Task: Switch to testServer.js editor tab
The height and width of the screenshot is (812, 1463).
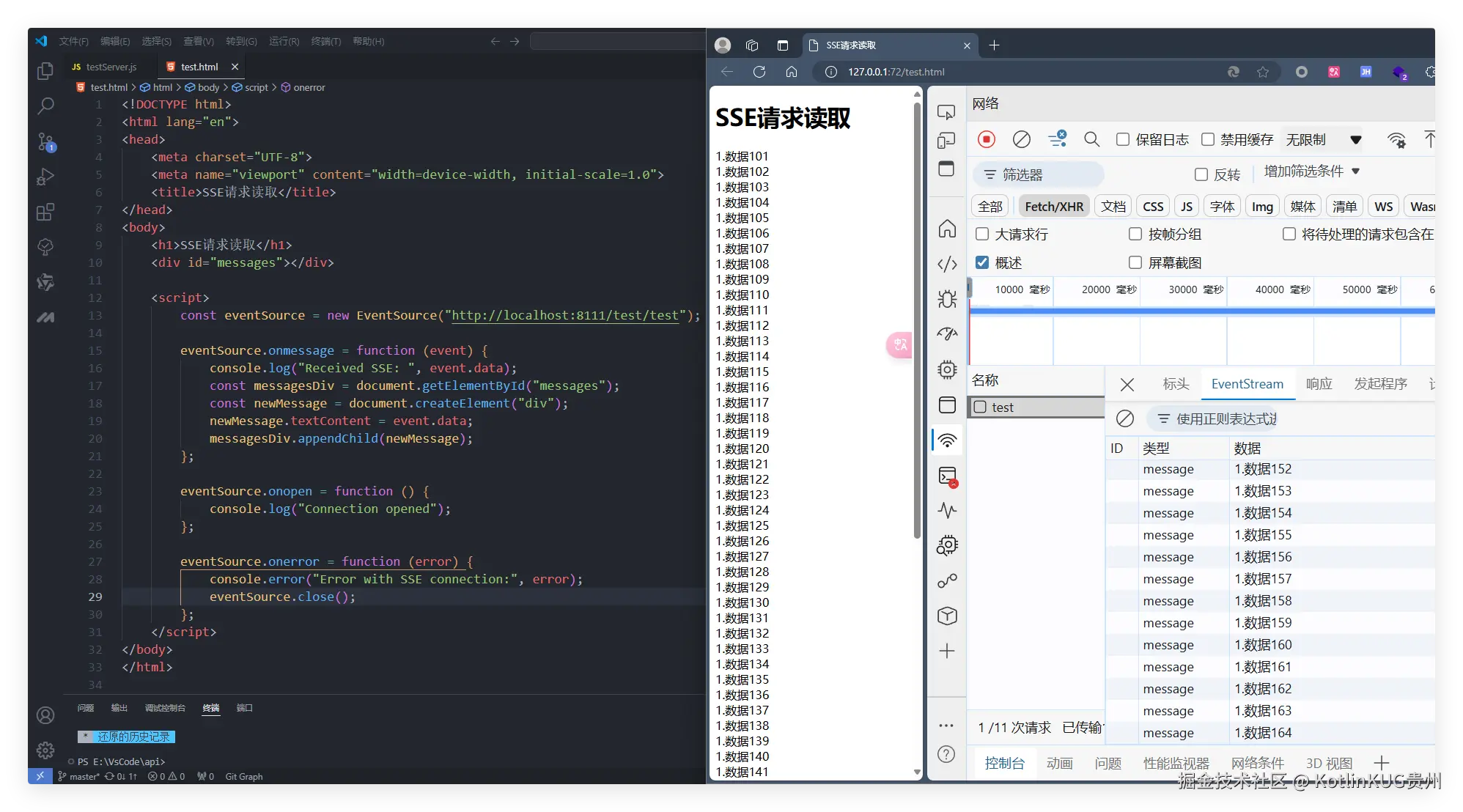Action: [x=104, y=67]
